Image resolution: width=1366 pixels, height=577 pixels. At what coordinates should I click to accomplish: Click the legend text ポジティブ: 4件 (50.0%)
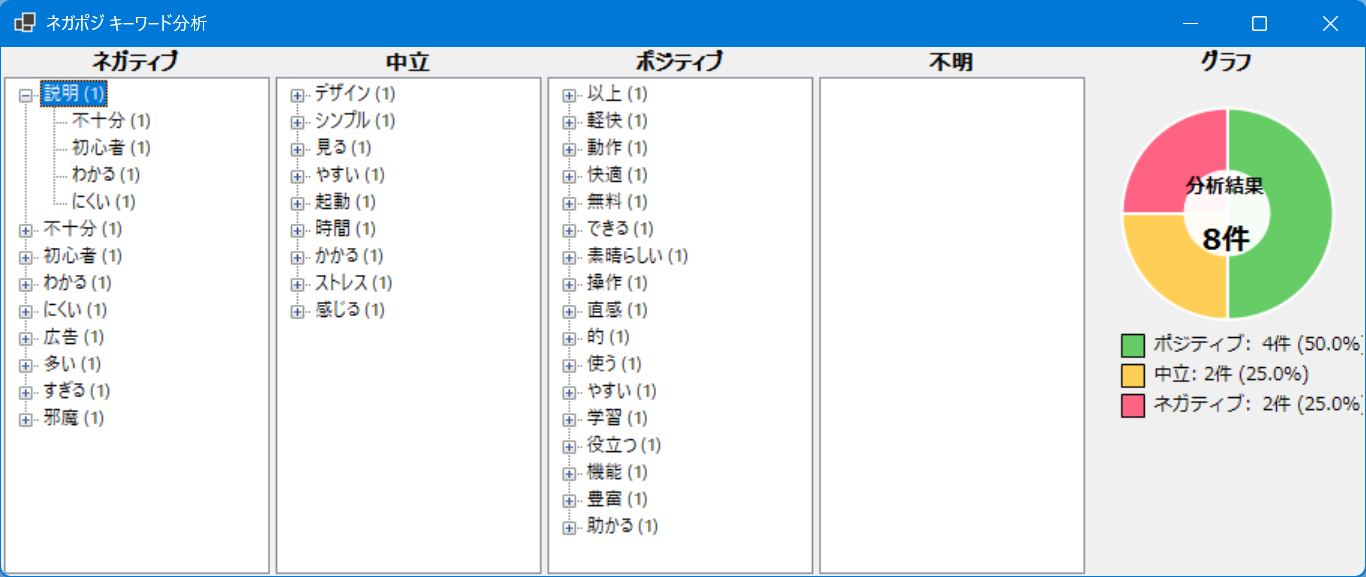(1258, 345)
